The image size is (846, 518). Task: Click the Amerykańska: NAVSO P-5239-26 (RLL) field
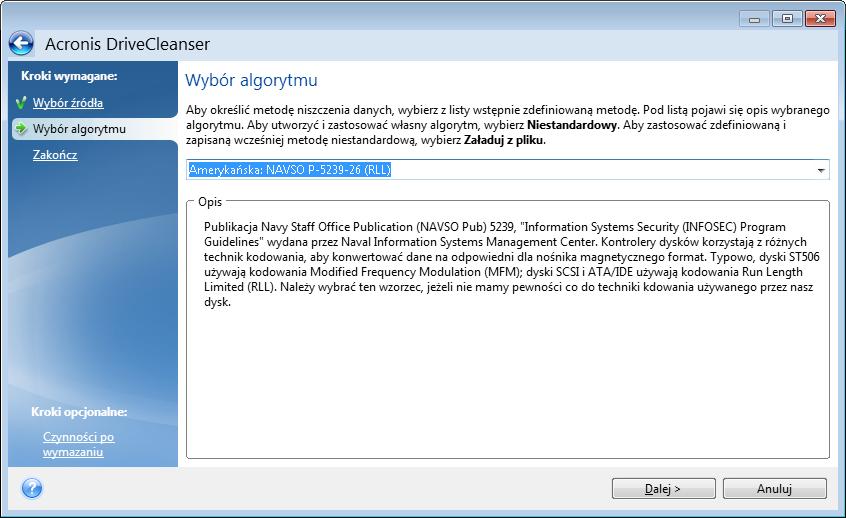pyautogui.click(x=508, y=170)
